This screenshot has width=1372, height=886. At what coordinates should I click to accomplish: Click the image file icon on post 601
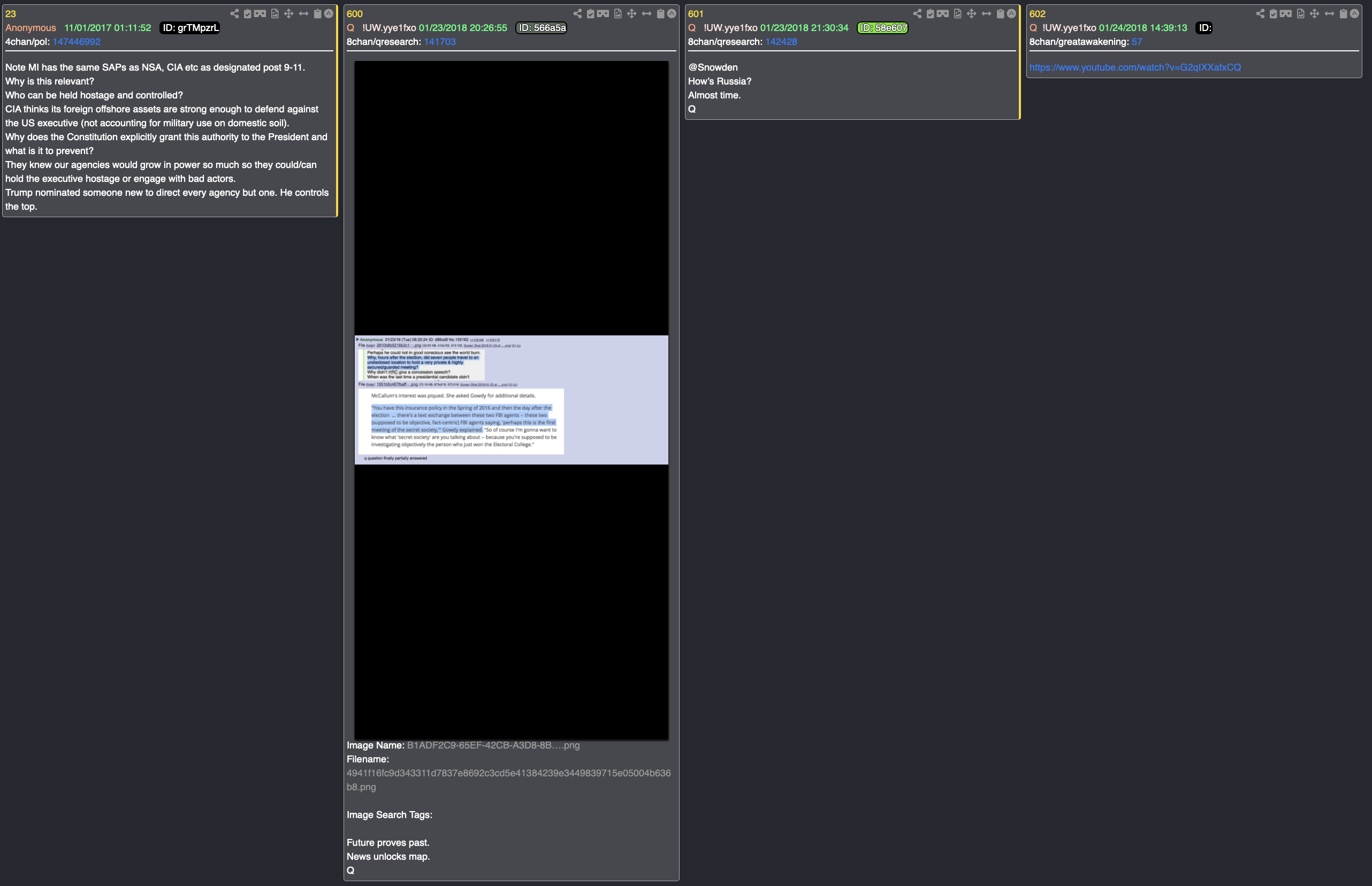958,13
